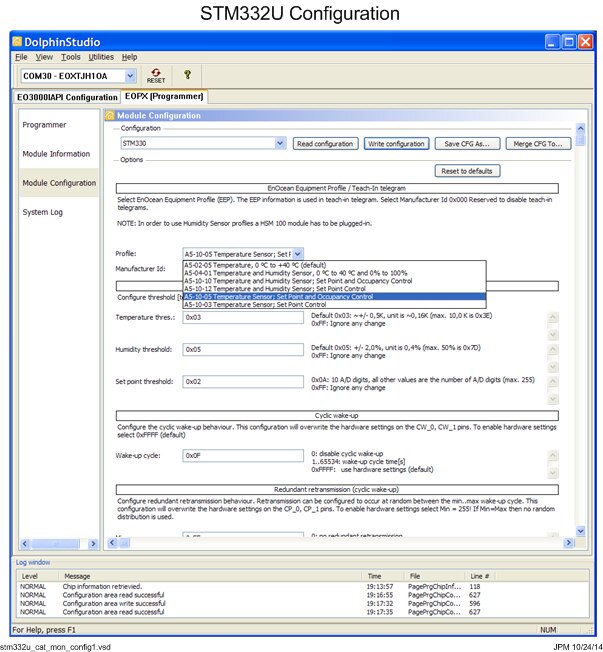The image size is (603, 652).
Task: Click the File column header in log
Action: coord(415,576)
